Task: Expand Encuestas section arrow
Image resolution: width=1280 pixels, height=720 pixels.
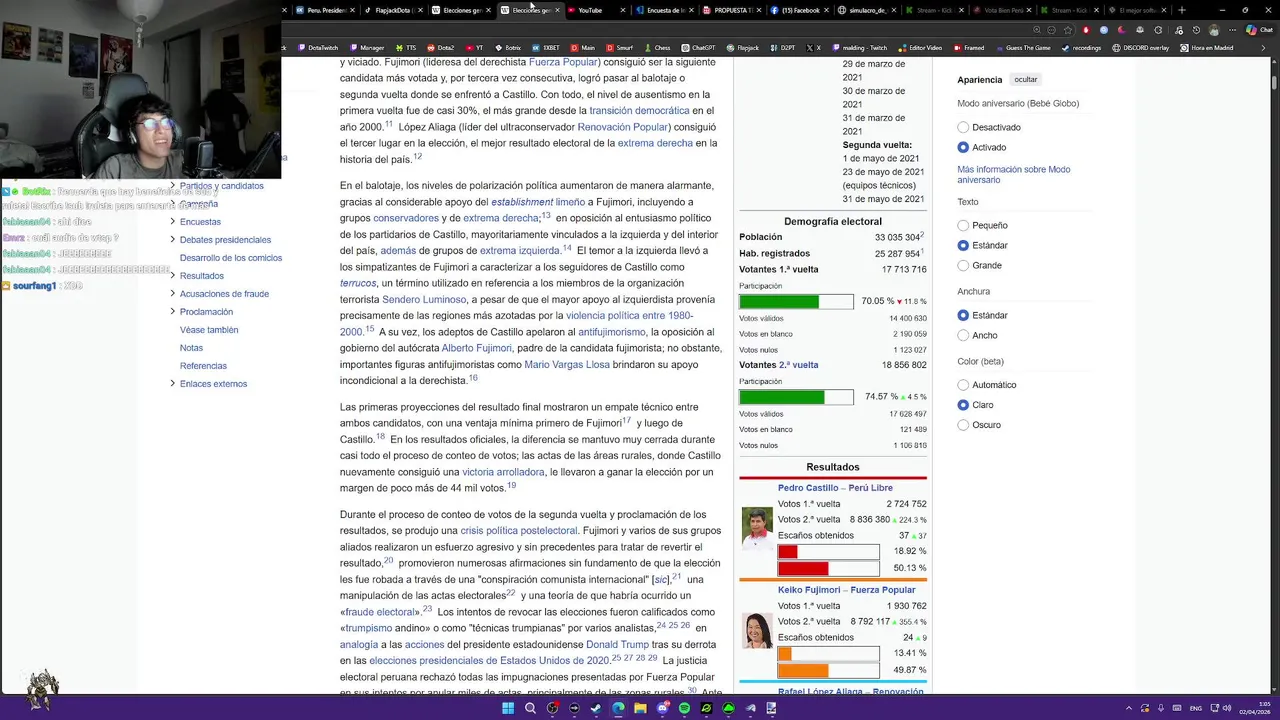Action: (x=172, y=221)
